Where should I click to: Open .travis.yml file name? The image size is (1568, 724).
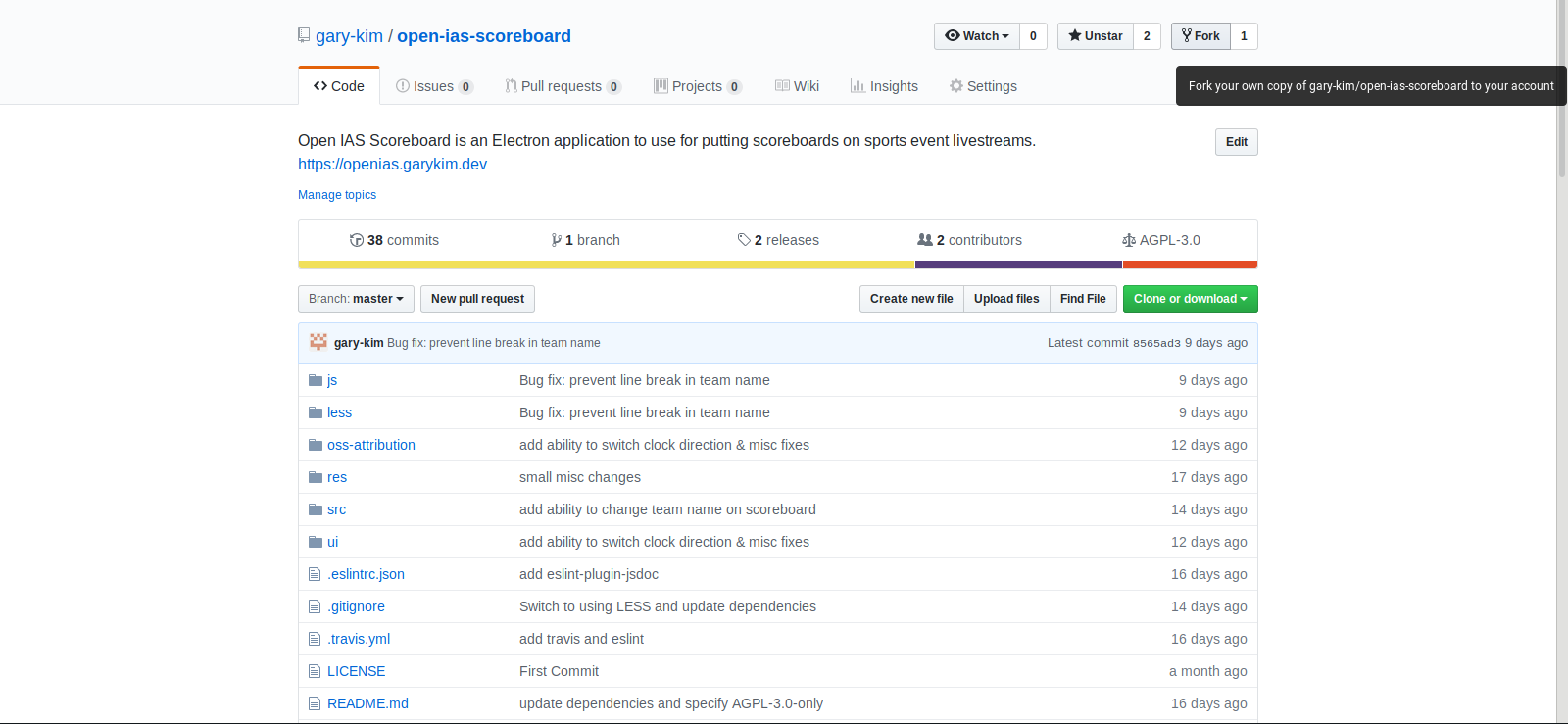click(x=359, y=639)
